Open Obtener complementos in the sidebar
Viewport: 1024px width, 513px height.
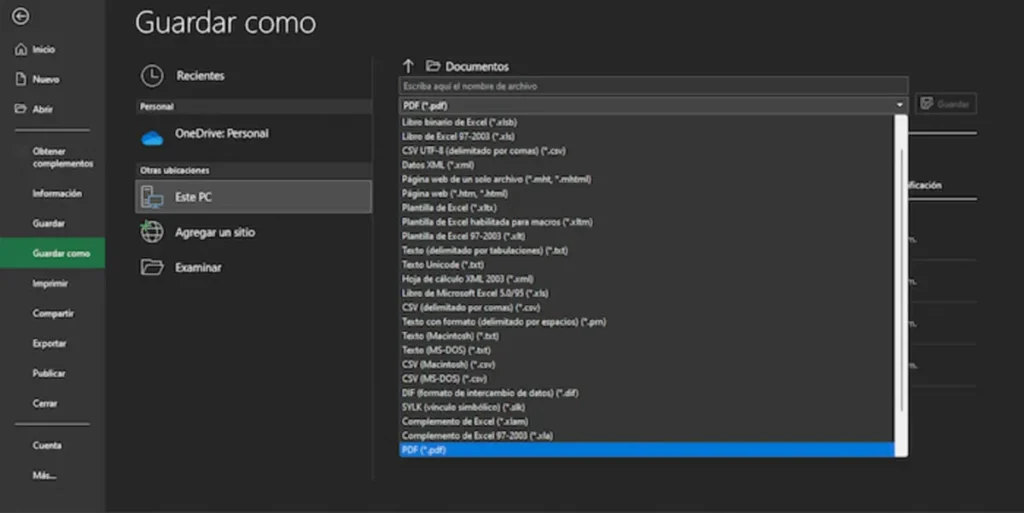pyautogui.click(x=62, y=157)
